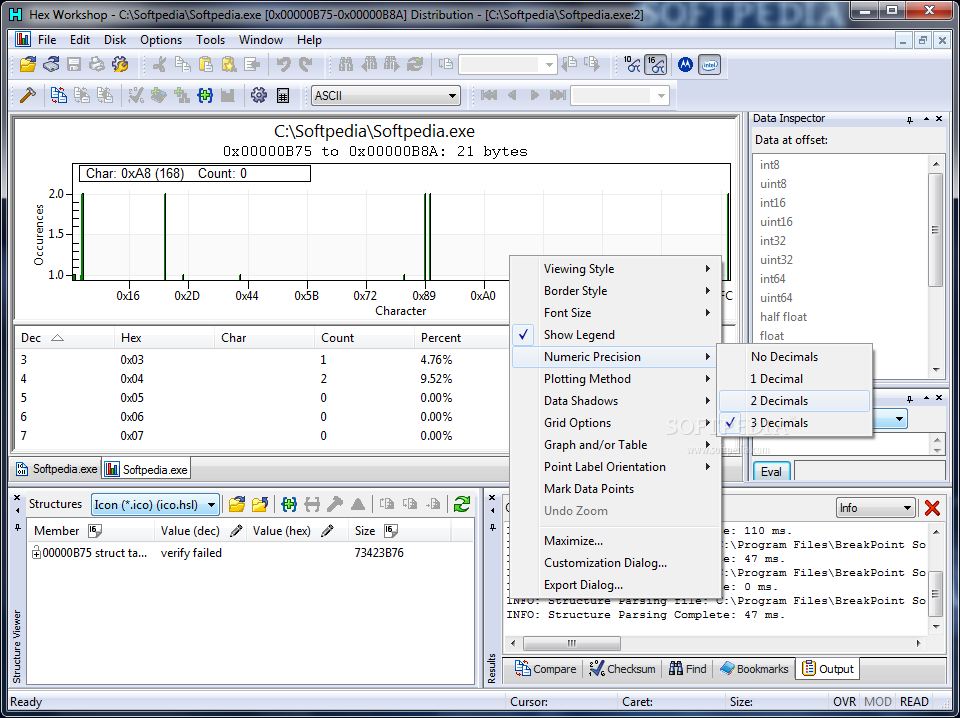Viewport: 960px width, 718px height.
Task: Sort table by Count column header
Action: coord(364,338)
